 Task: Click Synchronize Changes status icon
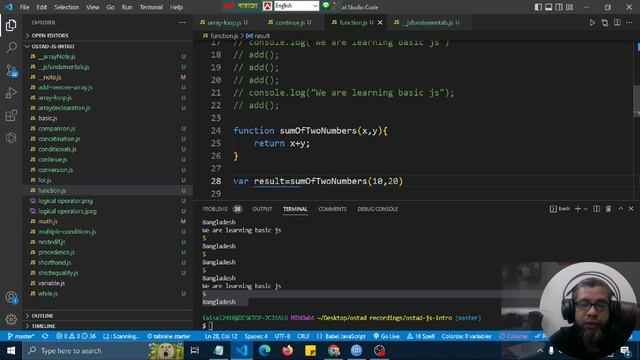click(x=45, y=336)
